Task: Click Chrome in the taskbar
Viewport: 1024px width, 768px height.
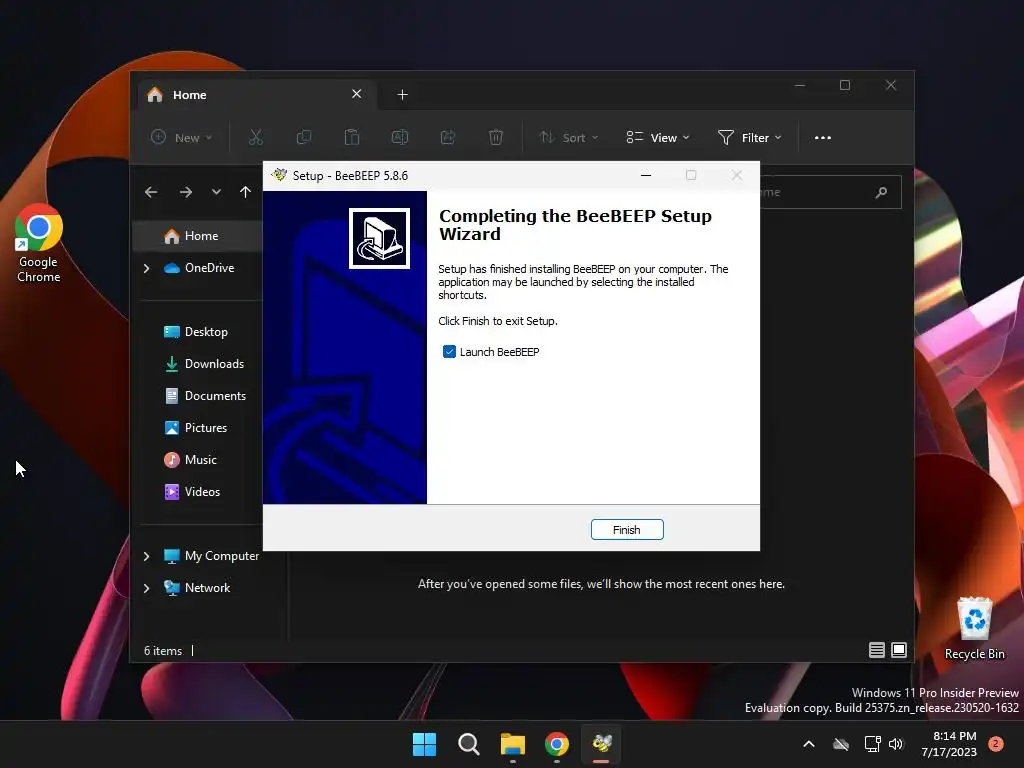Action: click(557, 744)
